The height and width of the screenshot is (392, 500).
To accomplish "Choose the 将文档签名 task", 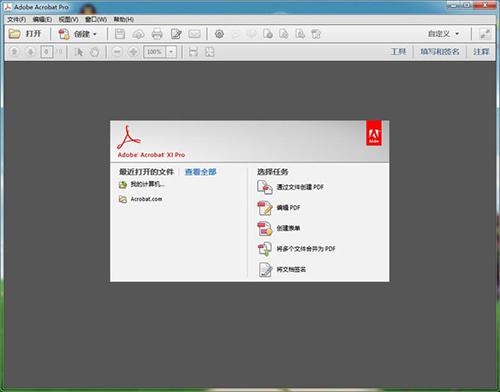I will pyautogui.click(x=282, y=269).
